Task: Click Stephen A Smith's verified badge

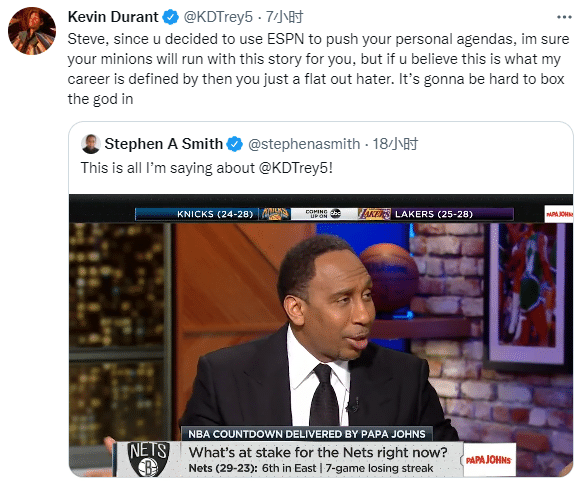Action: [x=235, y=144]
